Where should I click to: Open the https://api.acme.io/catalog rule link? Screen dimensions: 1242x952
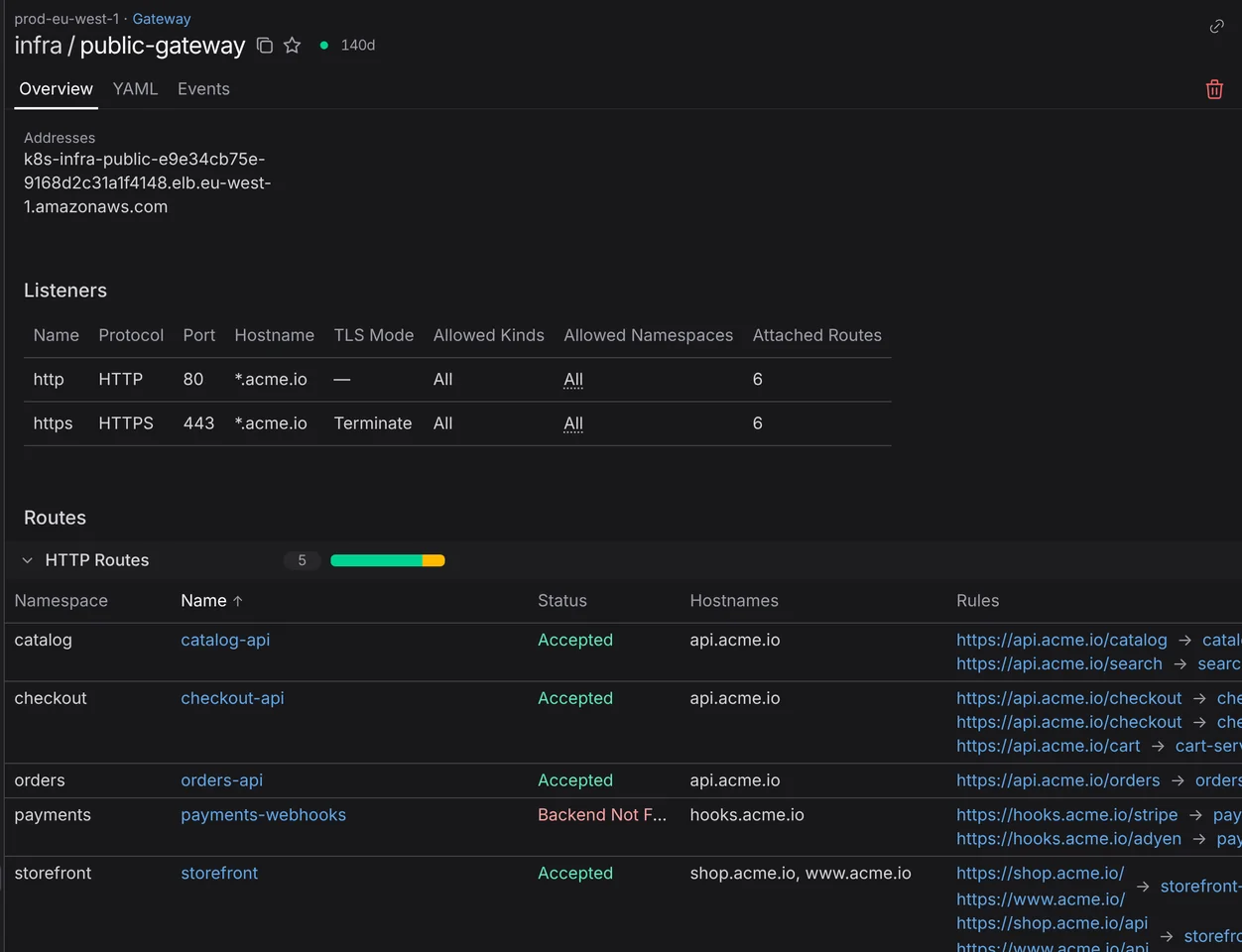[x=1061, y=641]
